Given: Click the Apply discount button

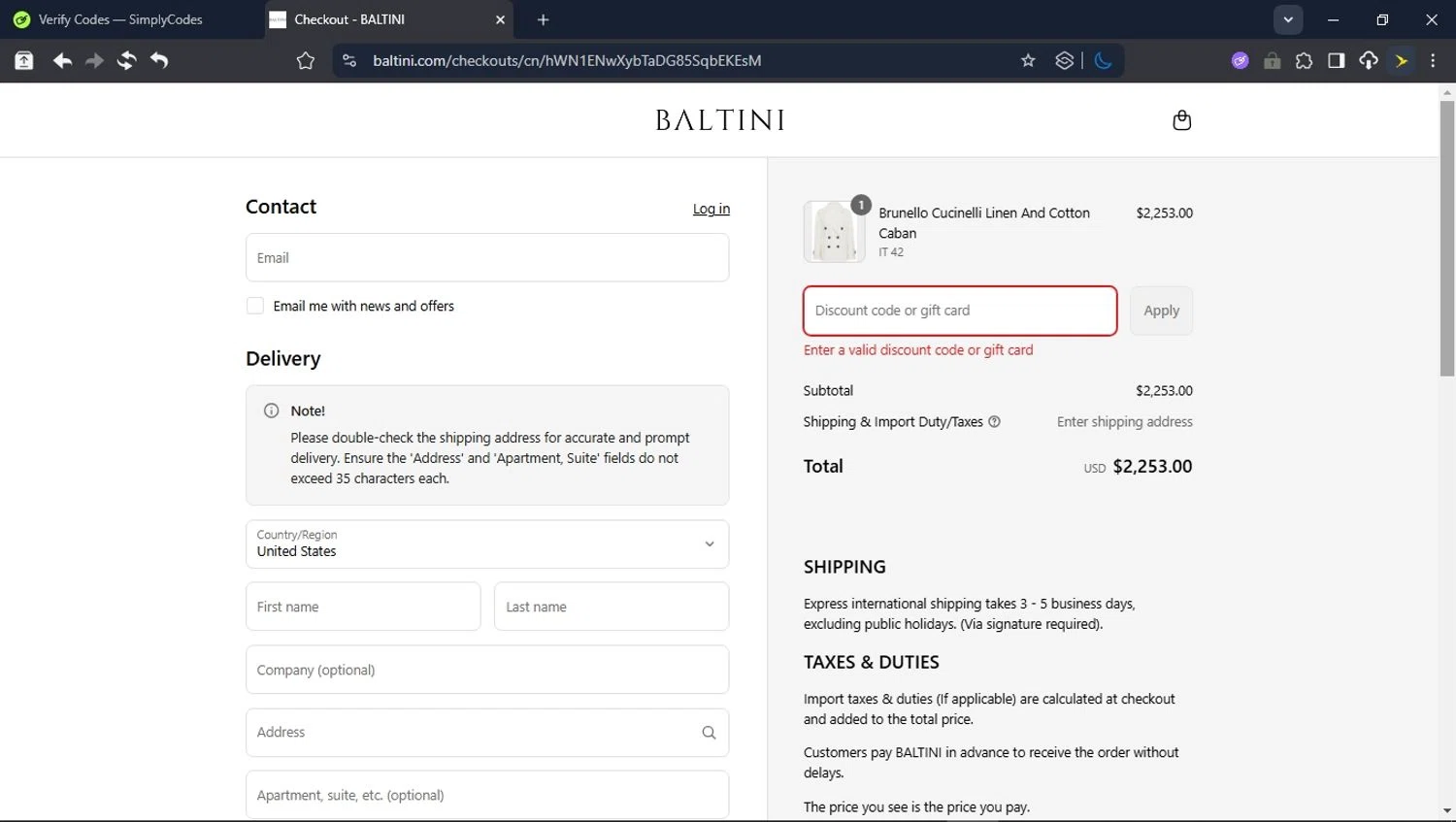Looking at the screenshot, I should tap(1161, 311).
